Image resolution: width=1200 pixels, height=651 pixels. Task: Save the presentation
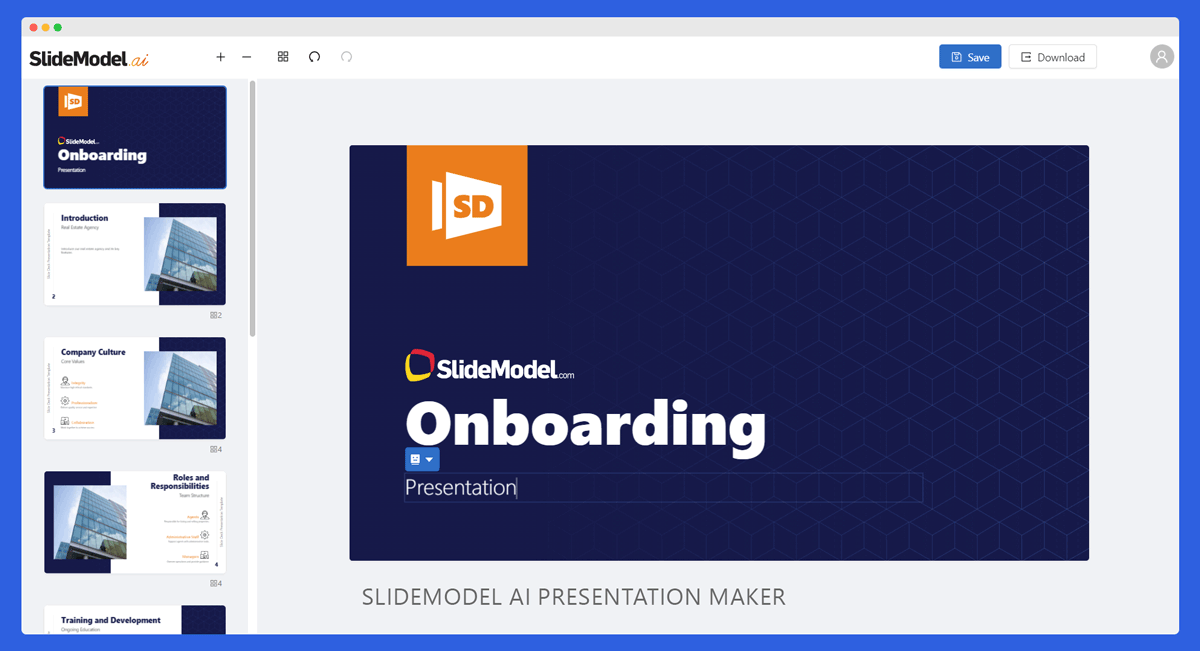click(969, 57)
